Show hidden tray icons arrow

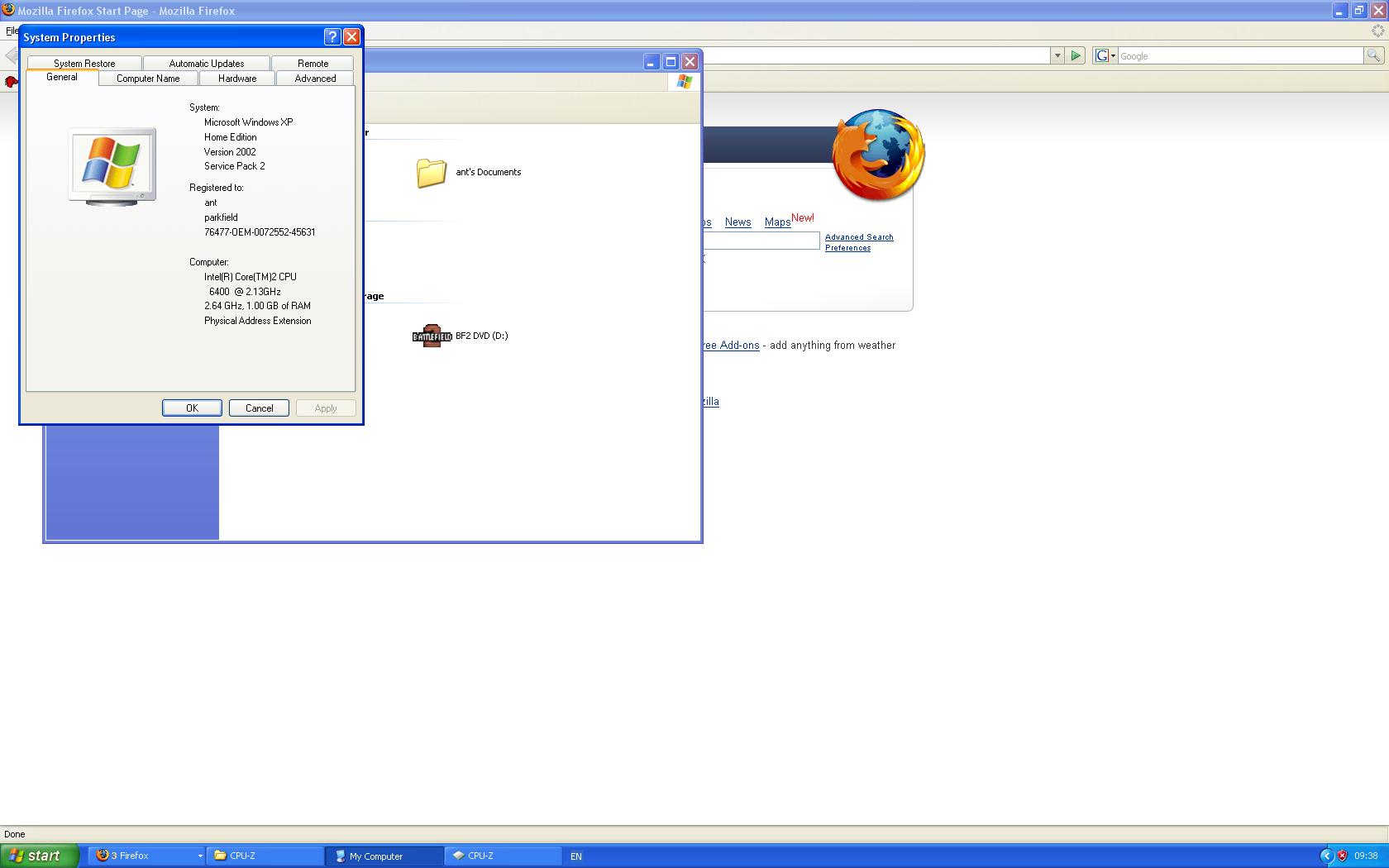coord(1326,856)
